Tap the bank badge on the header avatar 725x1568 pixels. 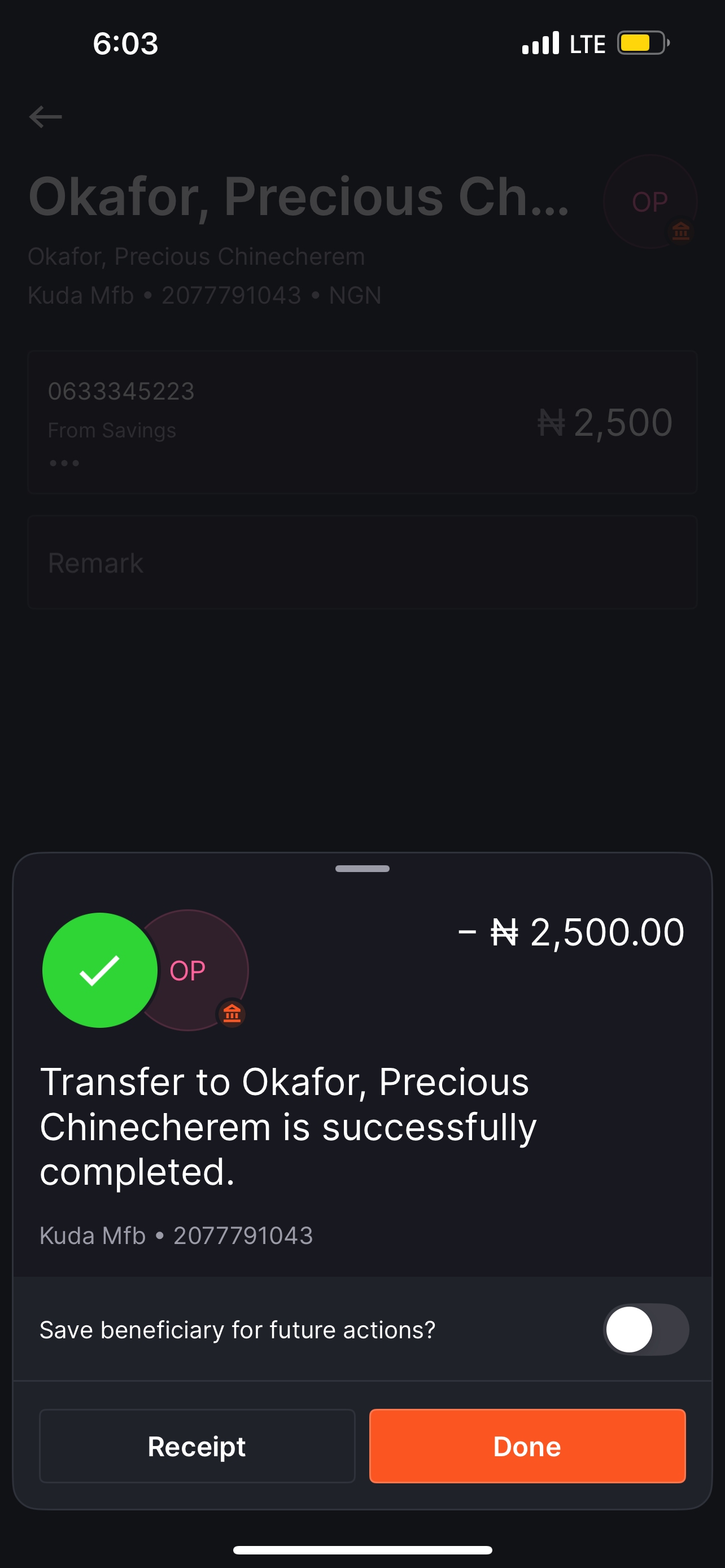coord(680,231)
